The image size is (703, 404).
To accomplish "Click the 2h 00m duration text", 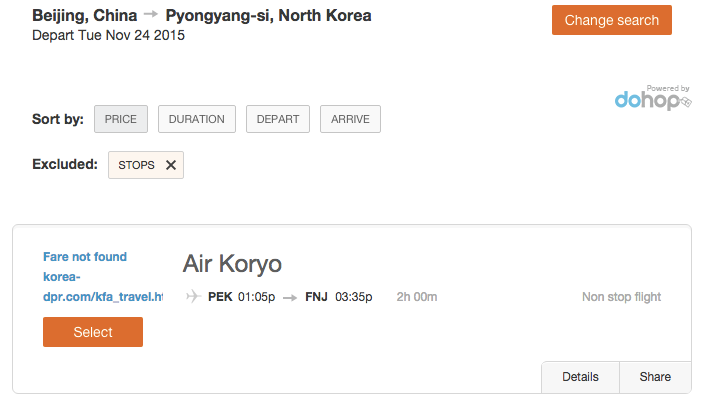I will pyautogui.click(x=417, y=297).
